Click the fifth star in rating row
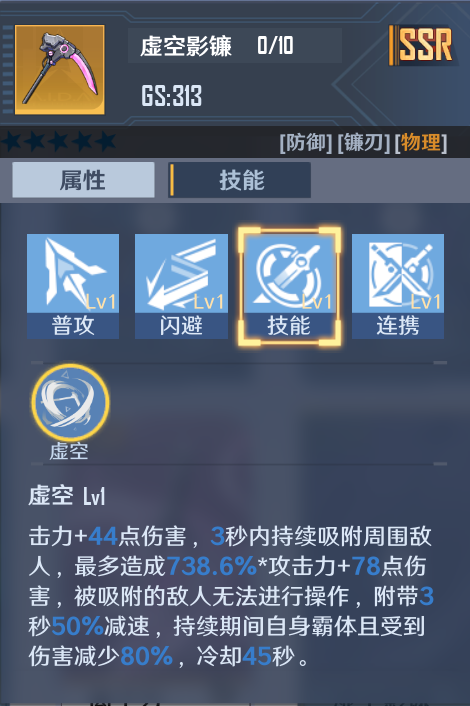Screen dimensions: 470x706 106,141
